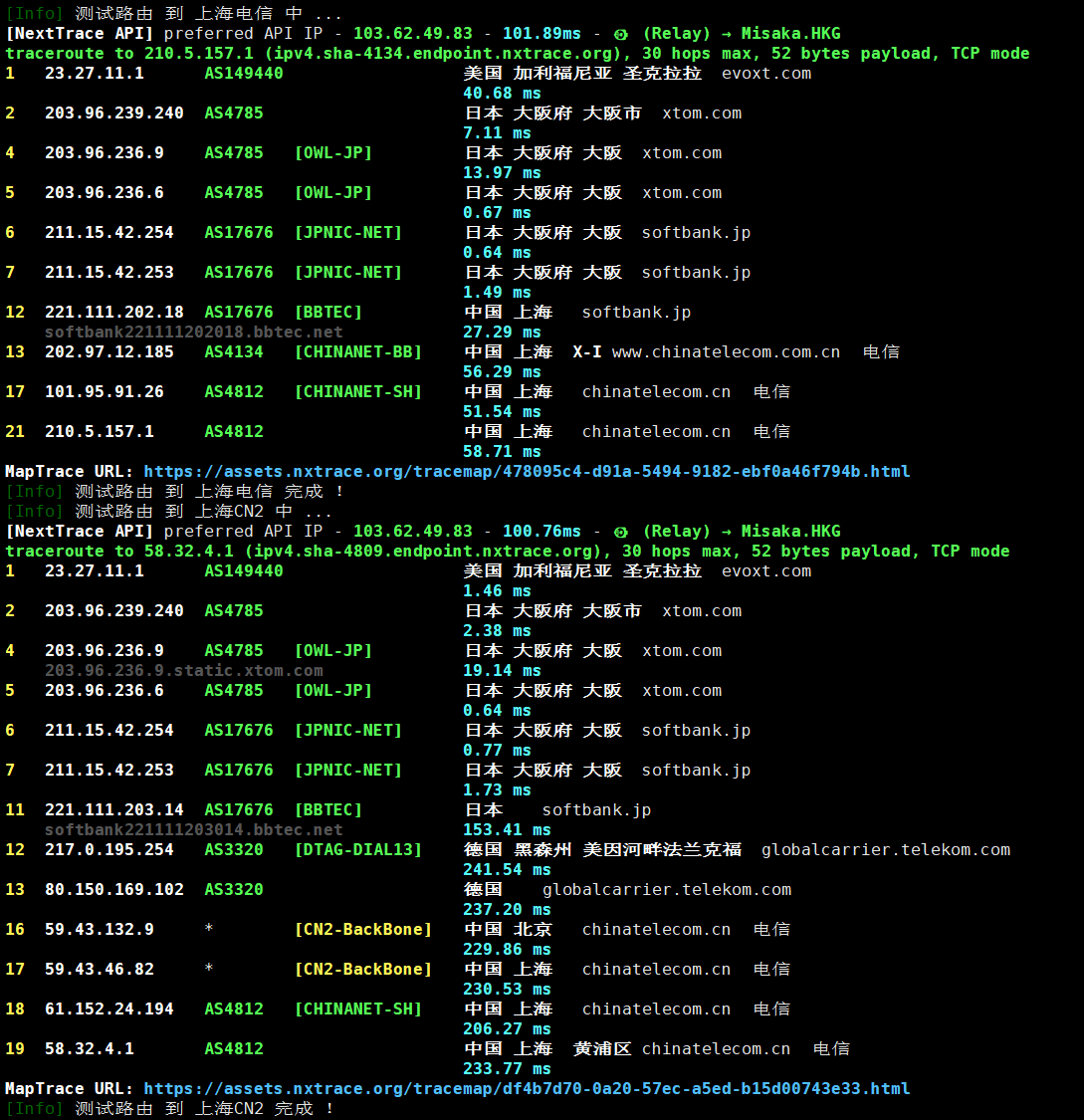The width and height of the screenshot is (1084, 1120).
Task: Click the last line 测试路由 到 上海CN2 完成
Action: point(169,1109)
